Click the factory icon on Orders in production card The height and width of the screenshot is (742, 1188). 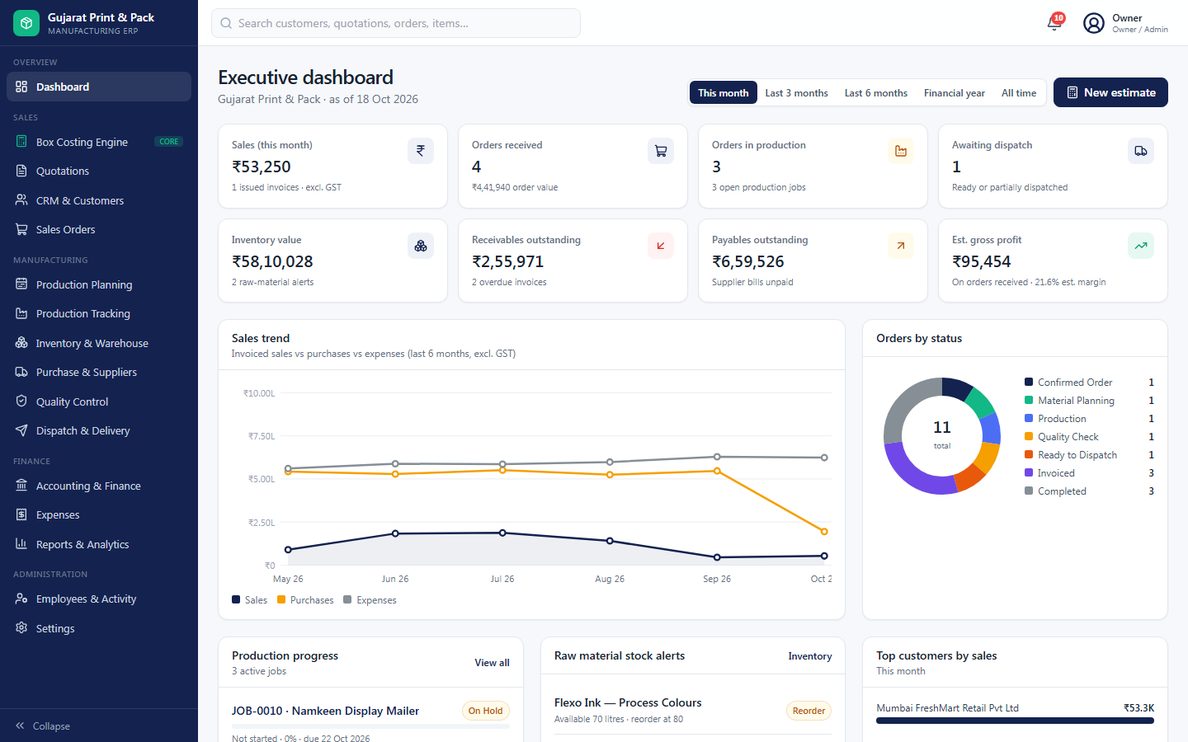coord(901,151)
